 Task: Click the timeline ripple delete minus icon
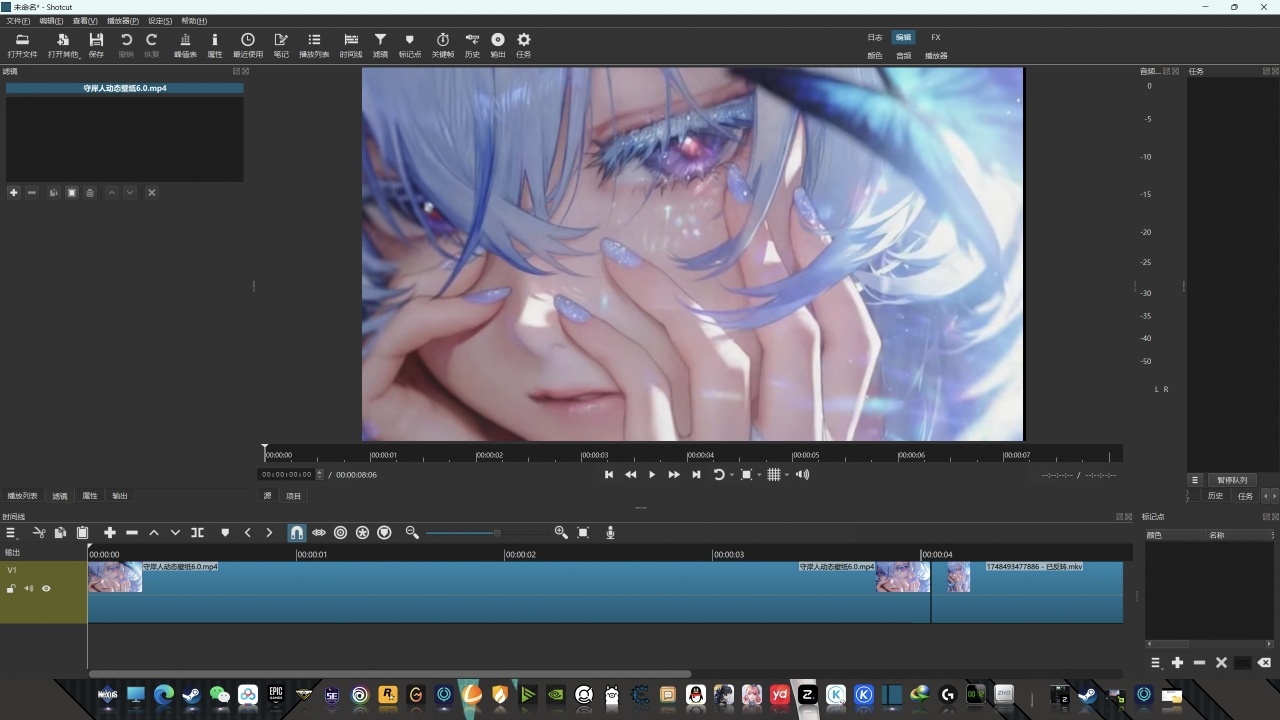[131, 533]
